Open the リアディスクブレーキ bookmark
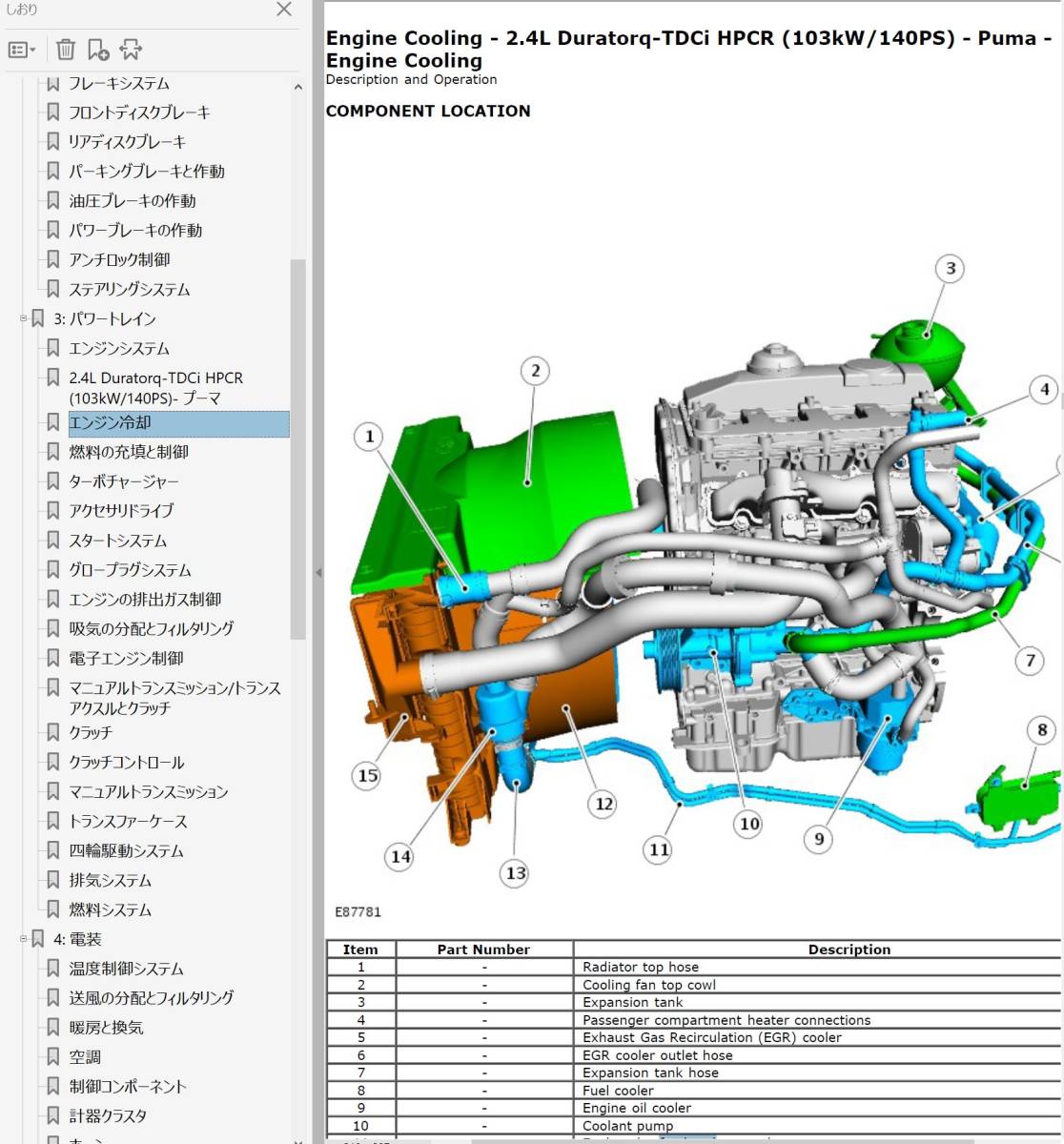The image size is (1064, 1144). [128, 142]
